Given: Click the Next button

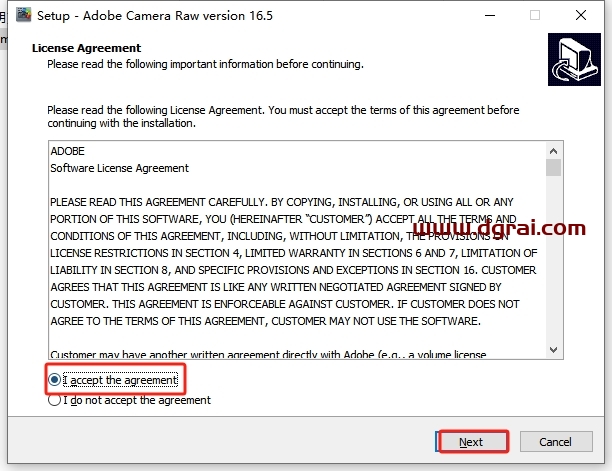Looking at the screenshot, I should (x=473, y=442).
